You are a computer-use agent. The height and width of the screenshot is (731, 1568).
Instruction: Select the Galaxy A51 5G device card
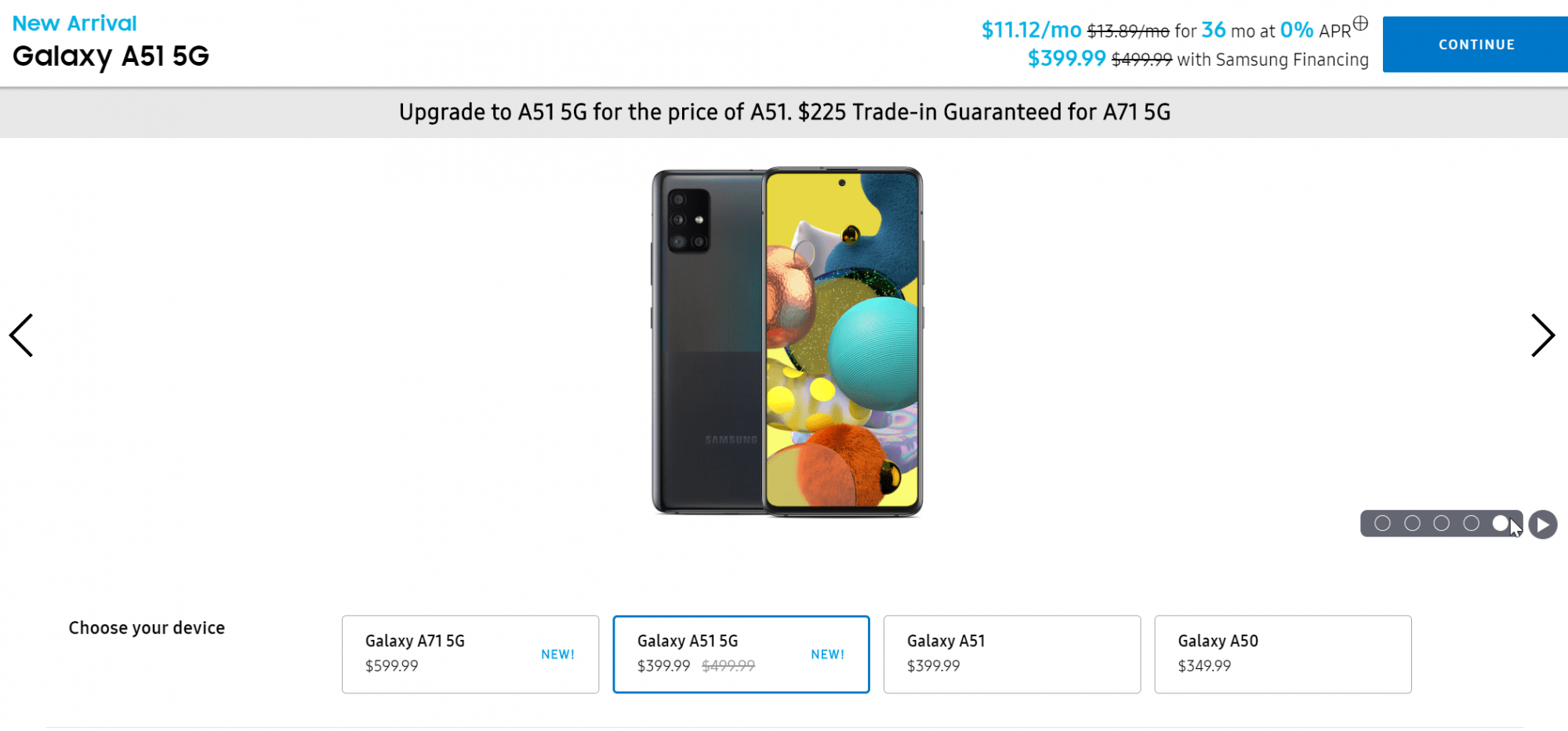[741, 654]
